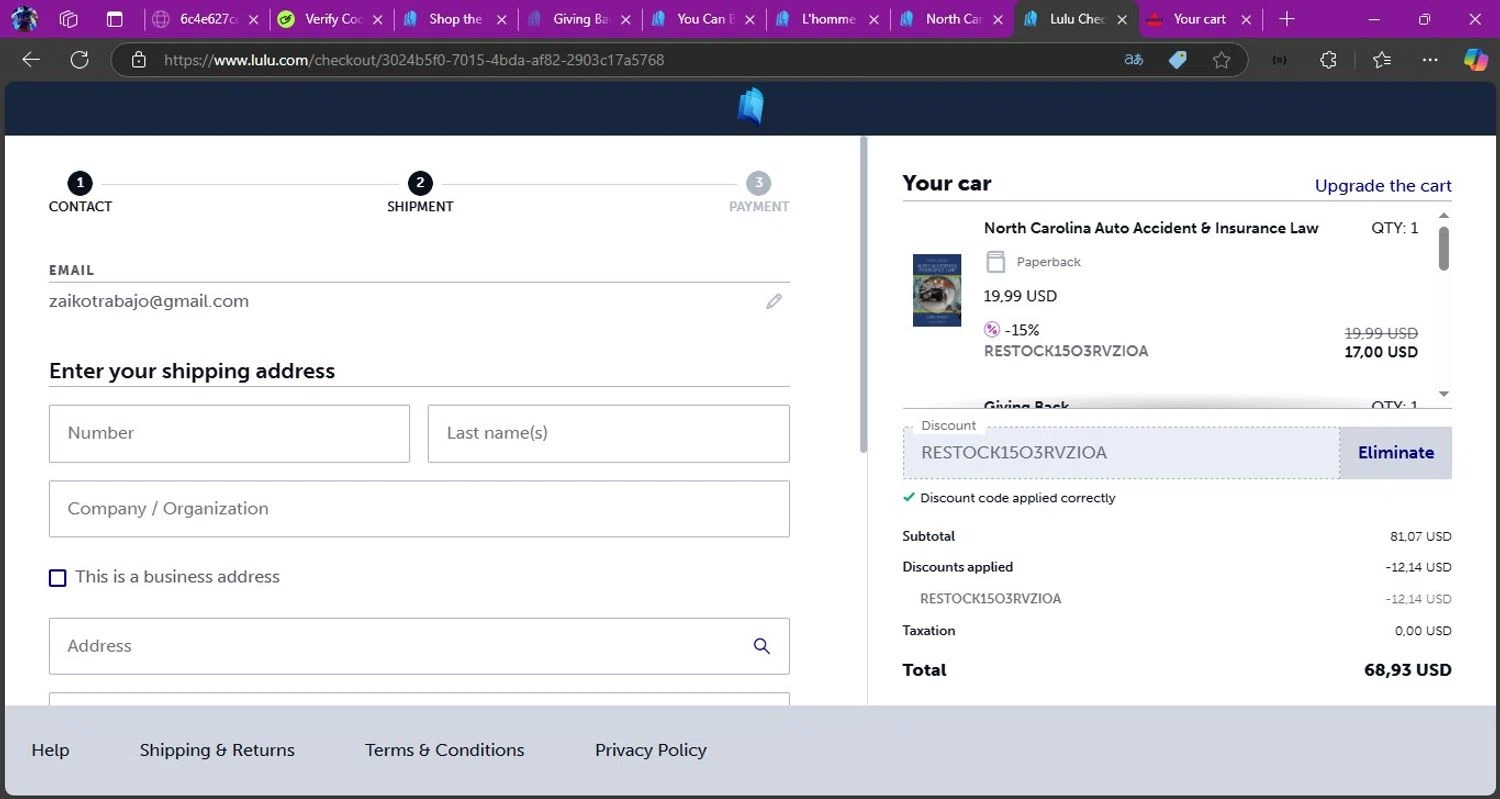Screen dimensions: 1500x799
Task: Click the form panel scrollbar
Action: coord(863,295)
